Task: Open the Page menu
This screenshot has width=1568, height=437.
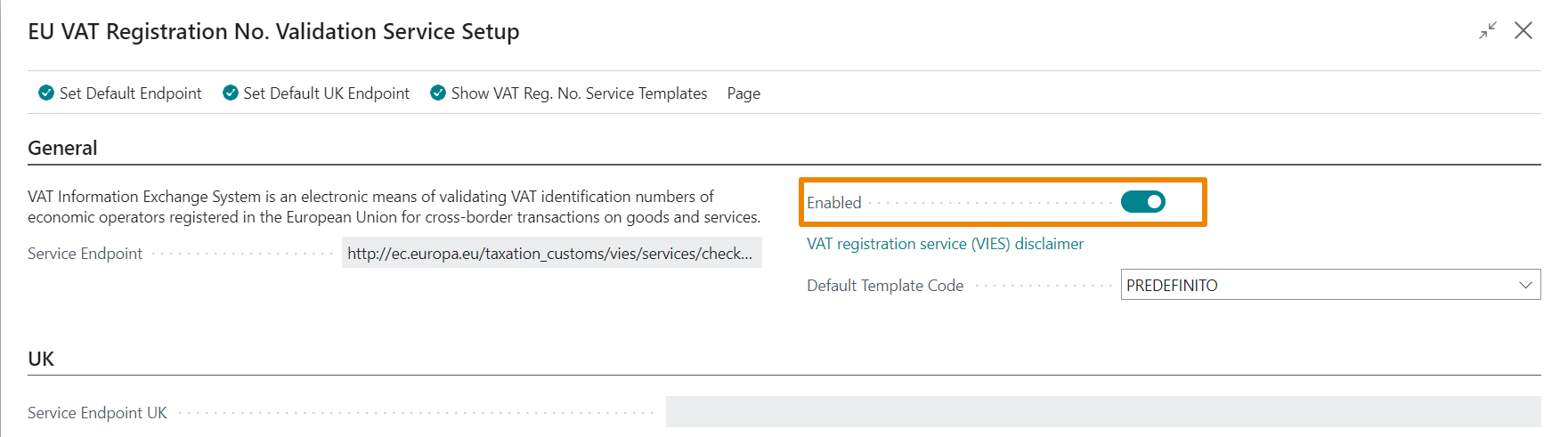Action: coord(743,93)
